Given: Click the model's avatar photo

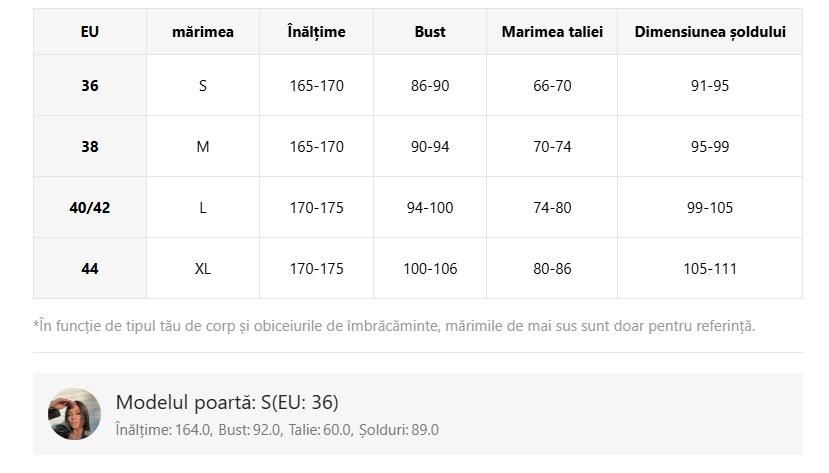Looking at the screenshot, I should click(75, 414).
